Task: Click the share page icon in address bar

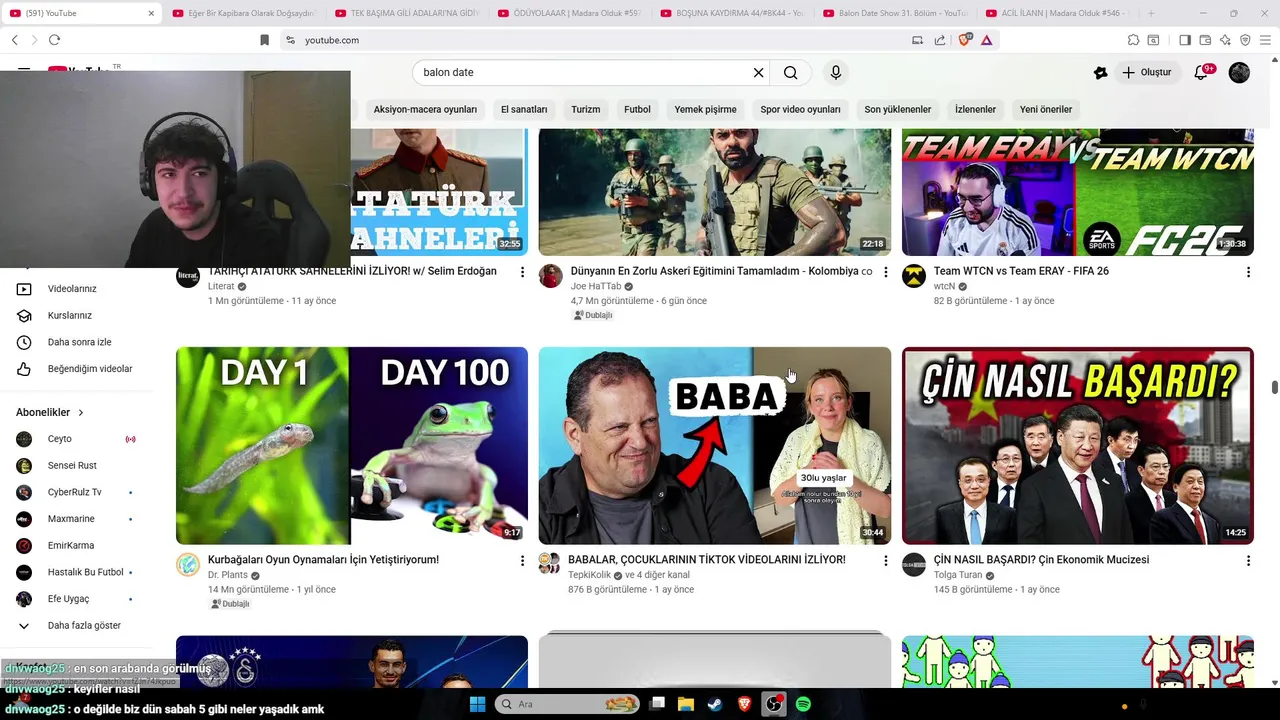Action: [x=940, y=40]
